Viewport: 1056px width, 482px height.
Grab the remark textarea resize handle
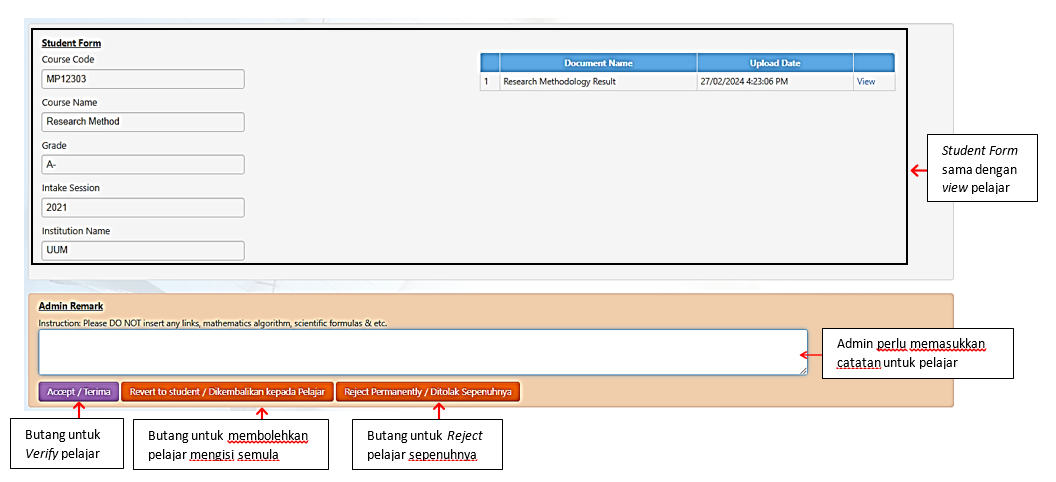(803, 371)
